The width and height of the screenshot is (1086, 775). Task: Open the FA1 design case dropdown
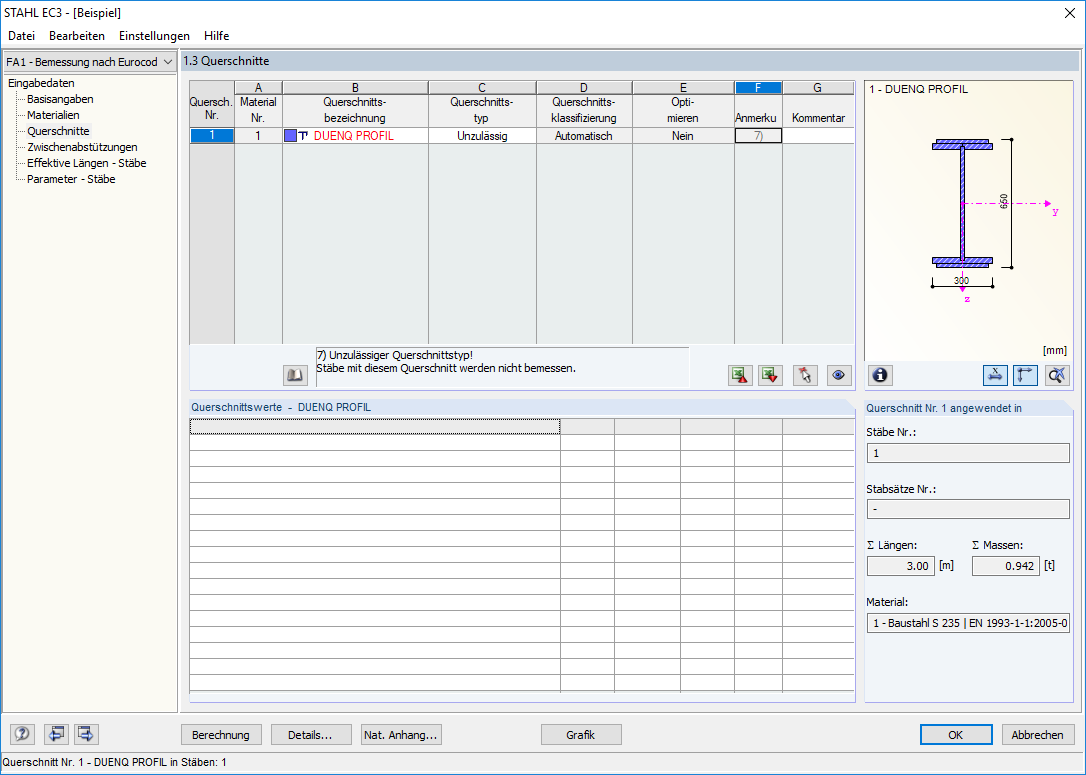(89, 62)
